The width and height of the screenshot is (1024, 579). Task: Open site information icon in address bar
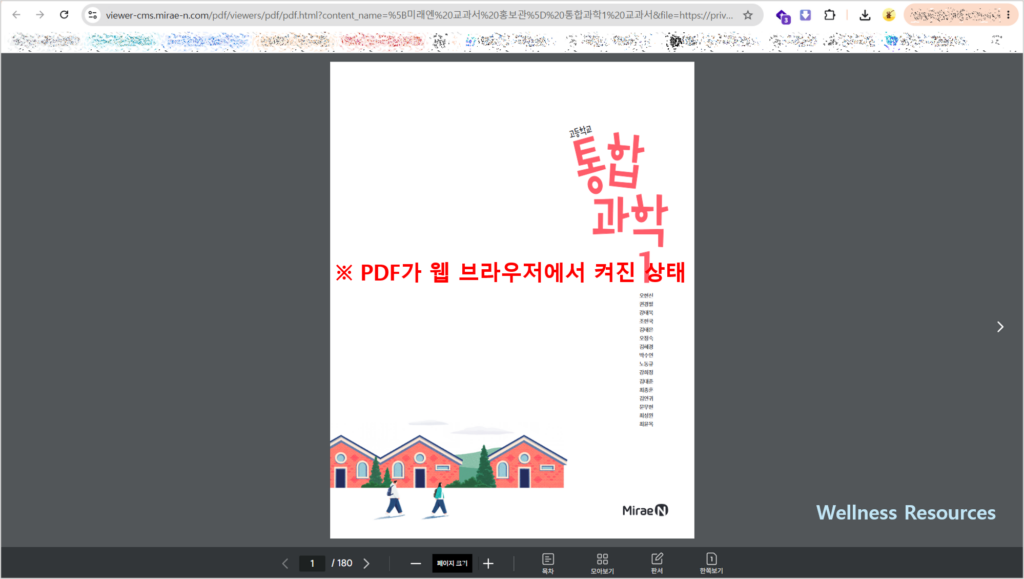click(x=93, y=14)
